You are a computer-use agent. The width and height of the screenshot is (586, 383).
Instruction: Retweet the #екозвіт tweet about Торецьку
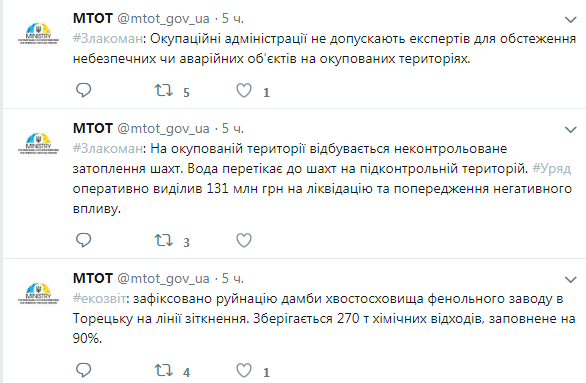(164, 370)
